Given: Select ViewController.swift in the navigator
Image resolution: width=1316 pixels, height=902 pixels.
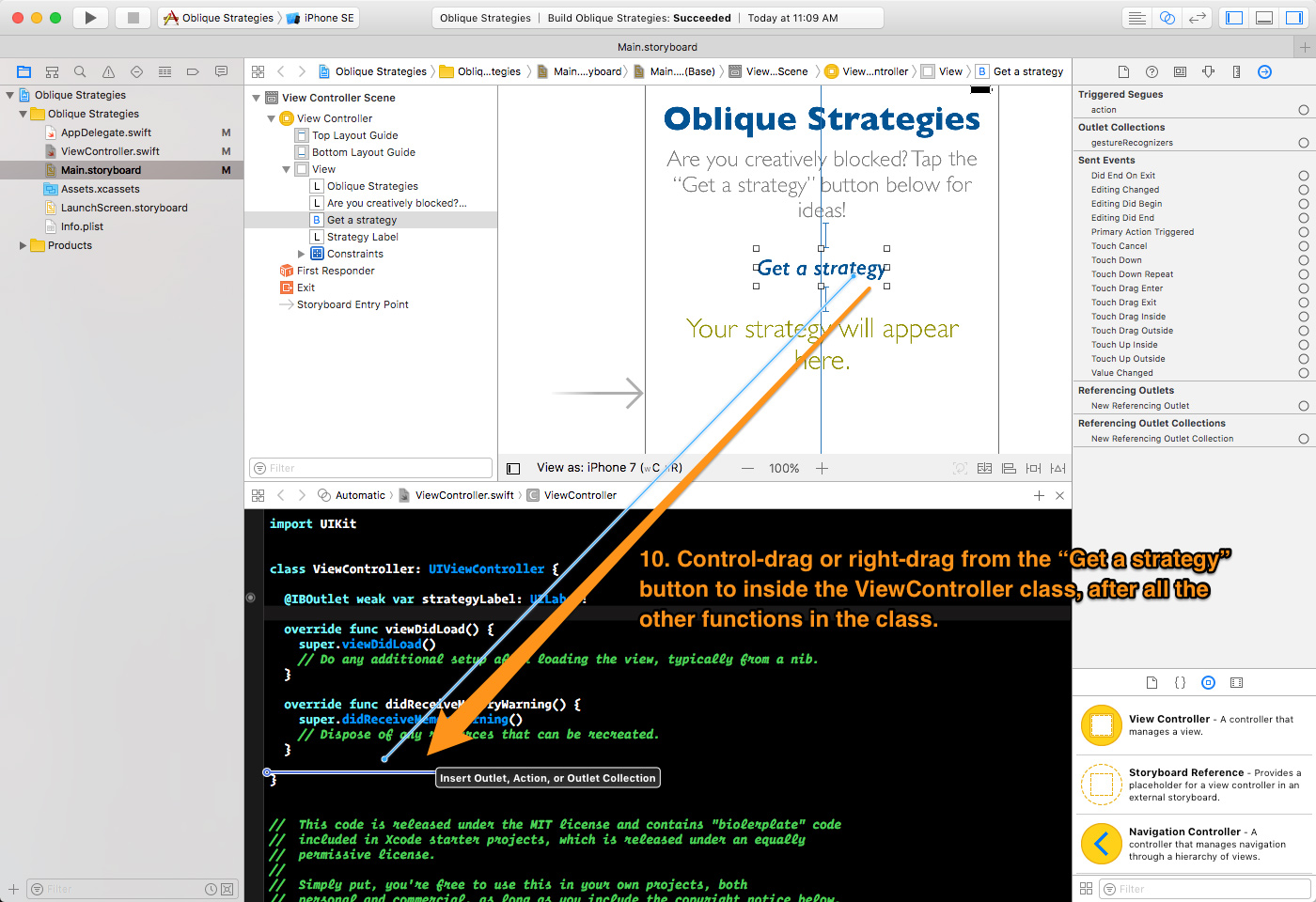Looking at the screenshot, I should click(x=110, y=151).
